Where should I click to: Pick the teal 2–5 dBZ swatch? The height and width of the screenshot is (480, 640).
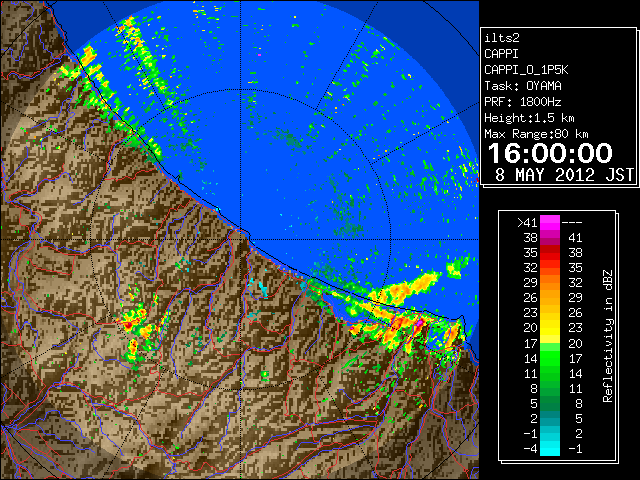(550, 419)
